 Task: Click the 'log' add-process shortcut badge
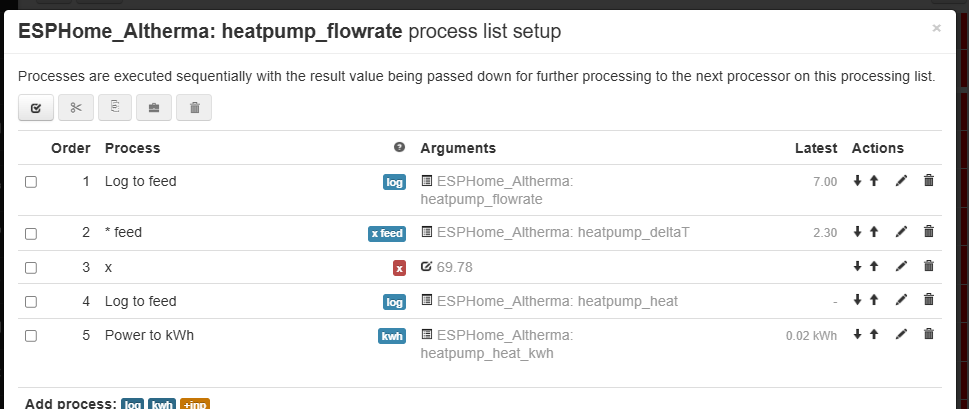[x=132, y=404]
